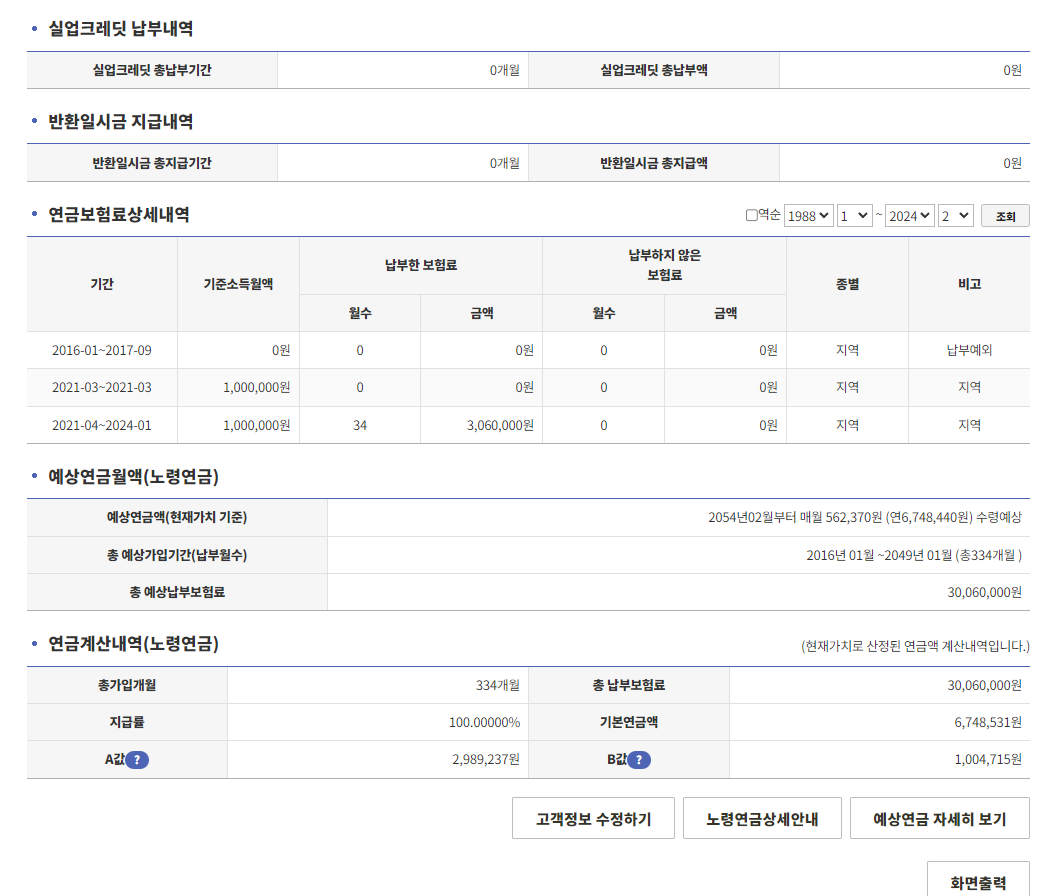This screenshot has width=1064, height=896.
Task: Click the 고객정보 수정하기 button
Action: click(593, 819)
